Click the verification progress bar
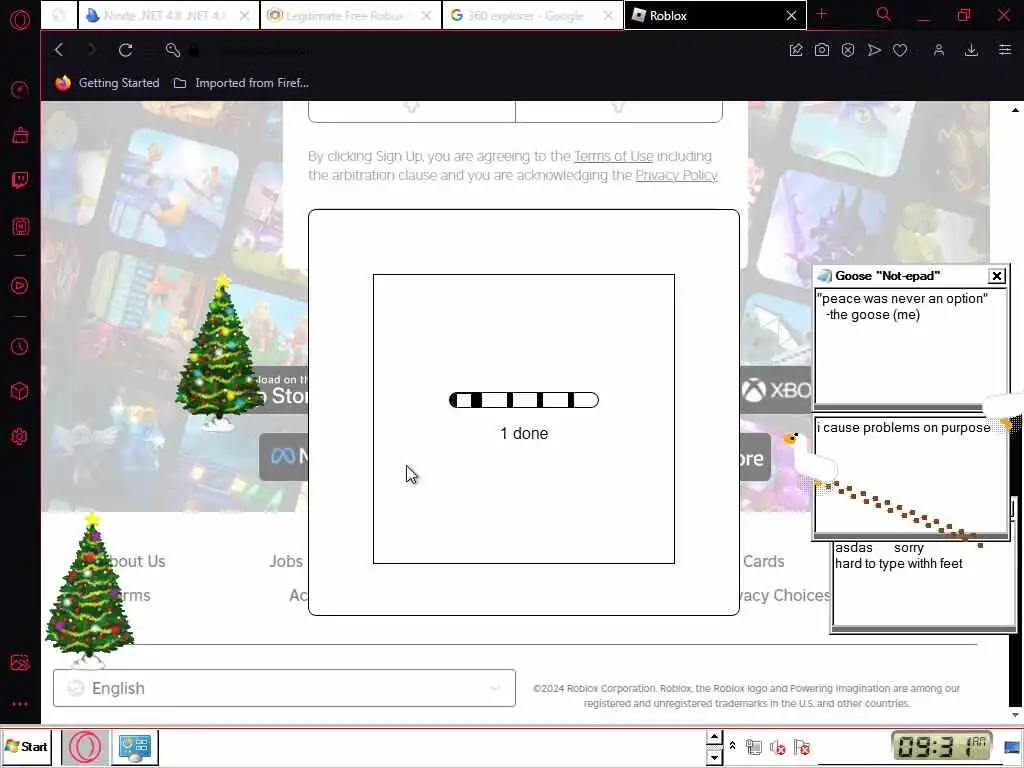Viewport: 1024px width, 768px height. point(524,400)
